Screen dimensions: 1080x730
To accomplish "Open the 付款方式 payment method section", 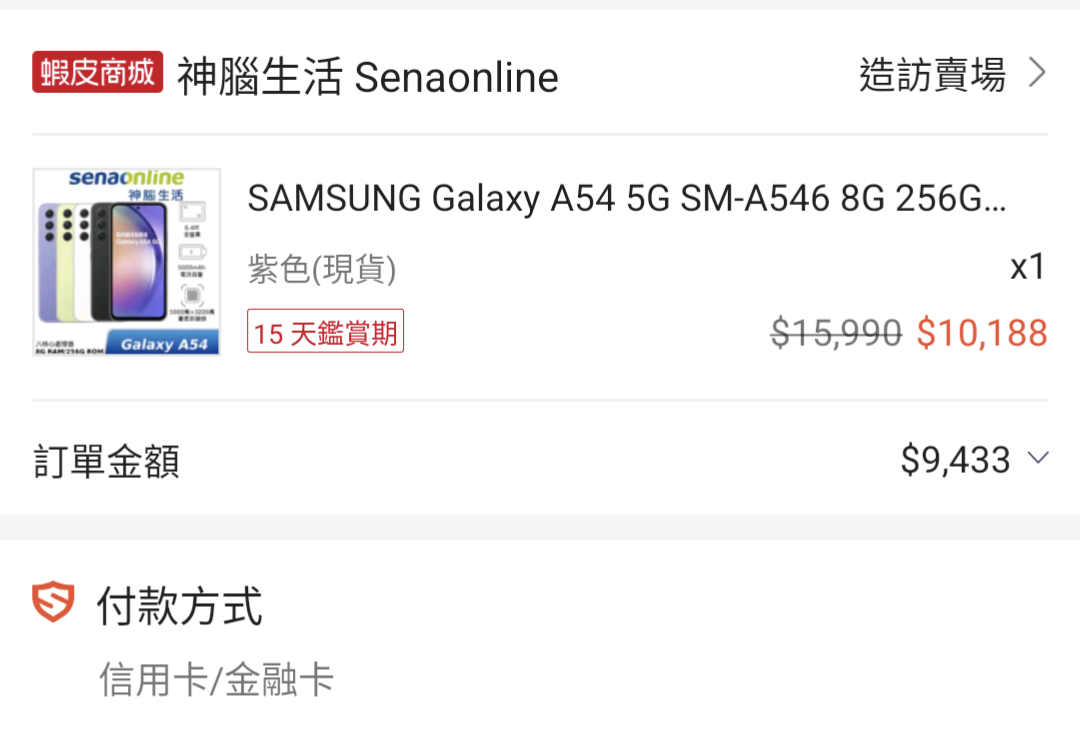I will click(x=180, y=606).
